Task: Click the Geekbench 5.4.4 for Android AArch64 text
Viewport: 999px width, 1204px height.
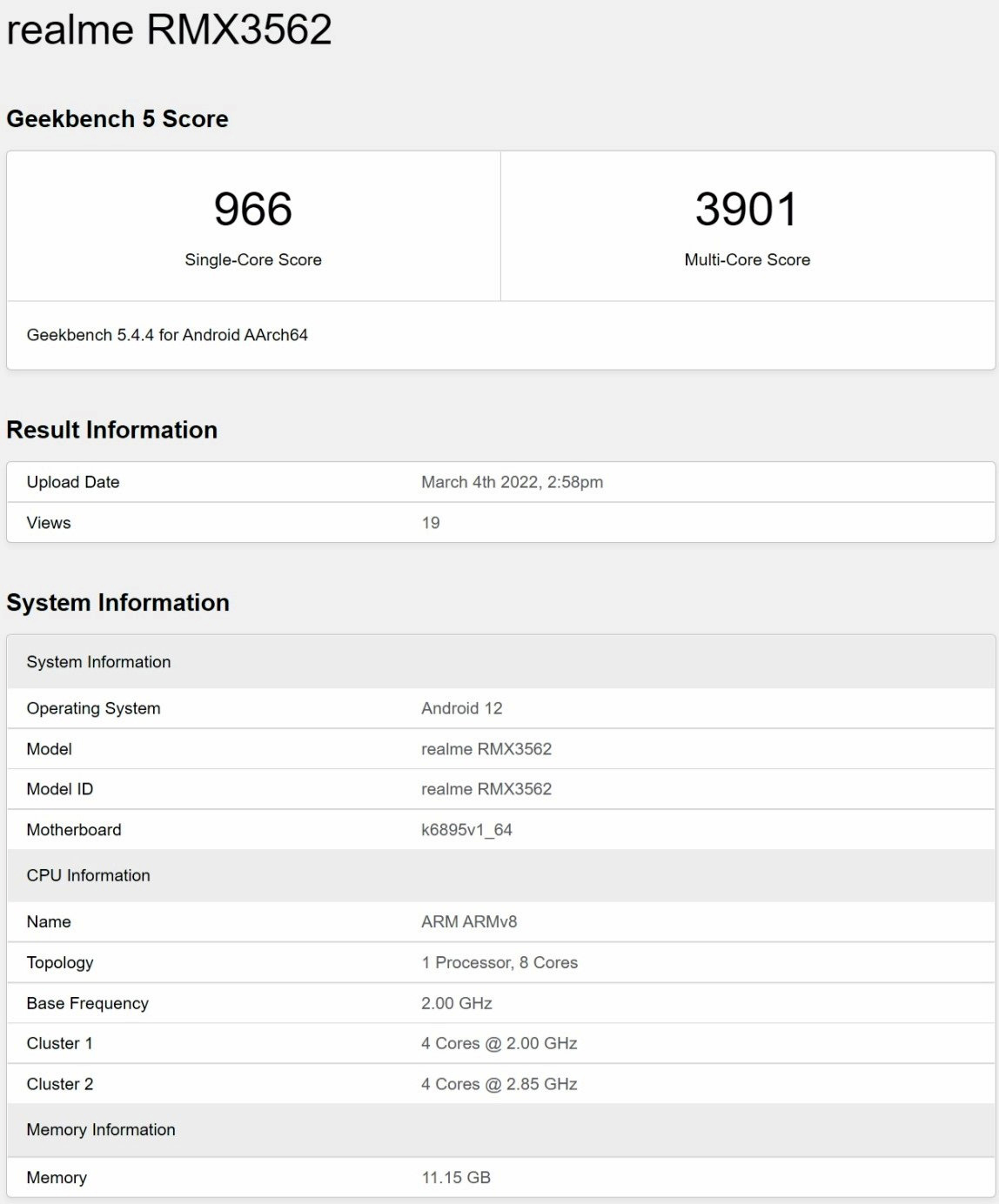Action: (x=167, y=335)
